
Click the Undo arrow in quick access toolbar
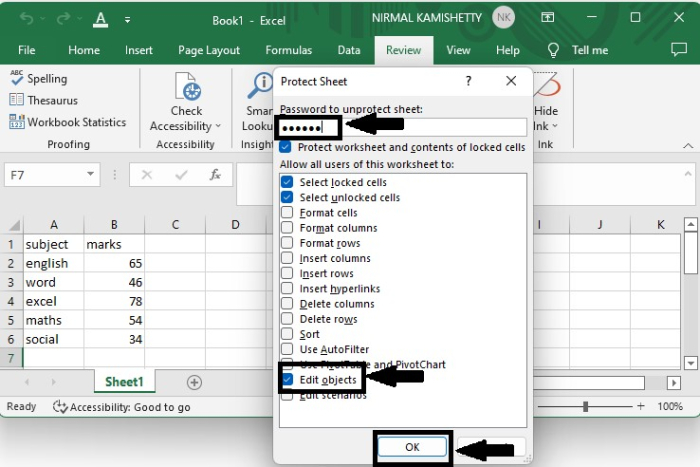click(27, 19)
